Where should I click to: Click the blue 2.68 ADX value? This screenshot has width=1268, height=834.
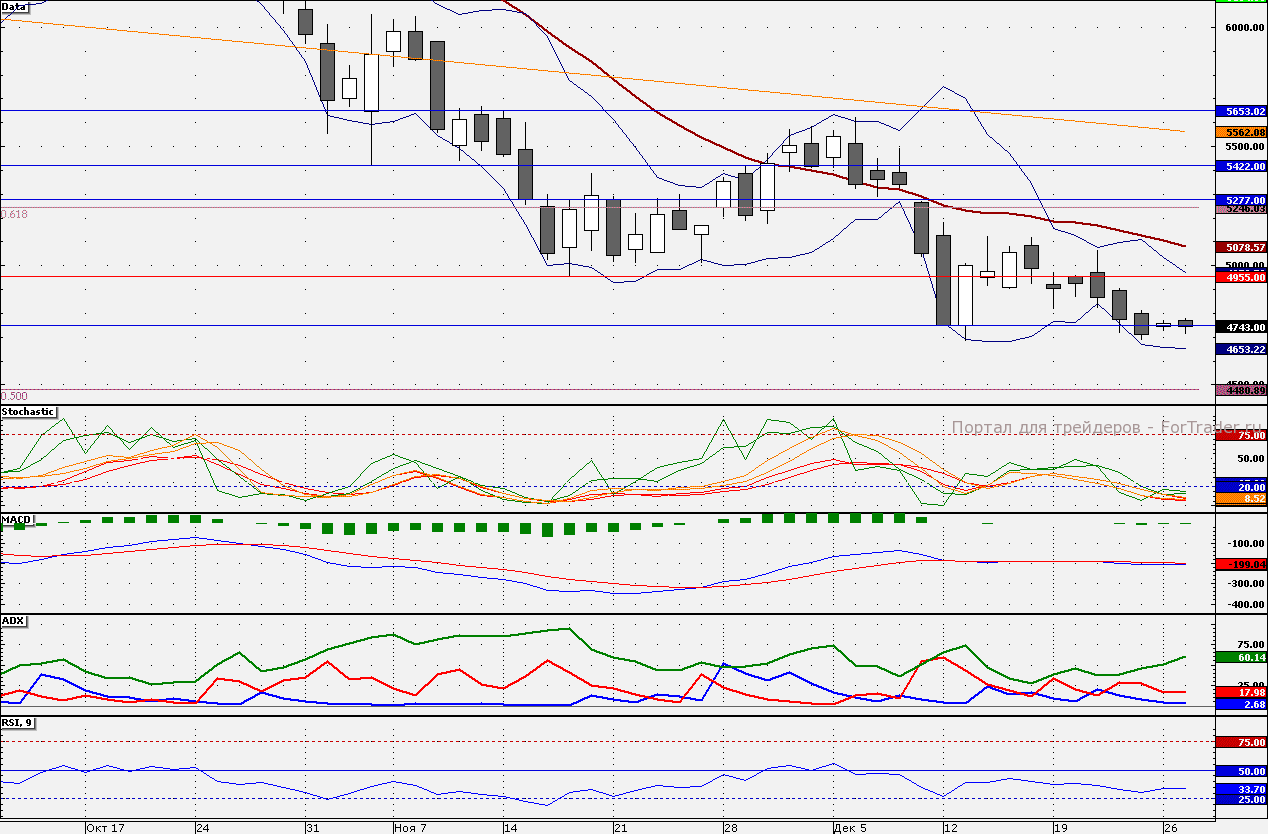pyautogui.click(x=1241, y=704)
